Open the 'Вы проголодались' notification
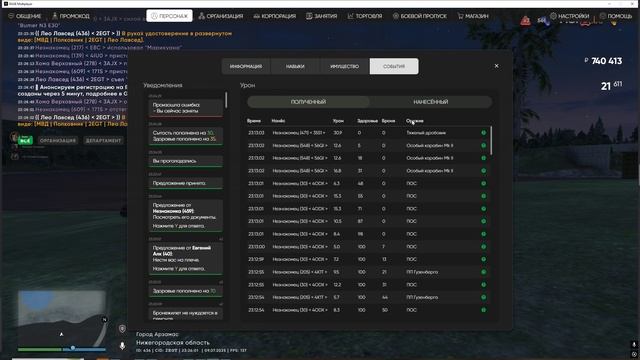Screen dimensions: 640x360 [186, 161]
